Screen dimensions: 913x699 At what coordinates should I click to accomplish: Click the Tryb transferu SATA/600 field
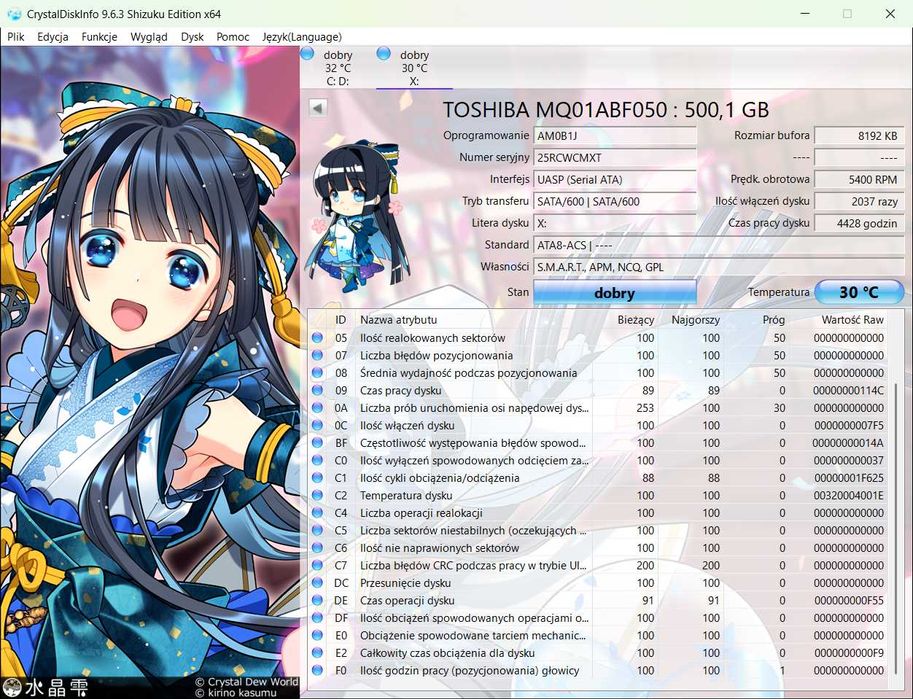pyautogui.click(x=615, y=202)
